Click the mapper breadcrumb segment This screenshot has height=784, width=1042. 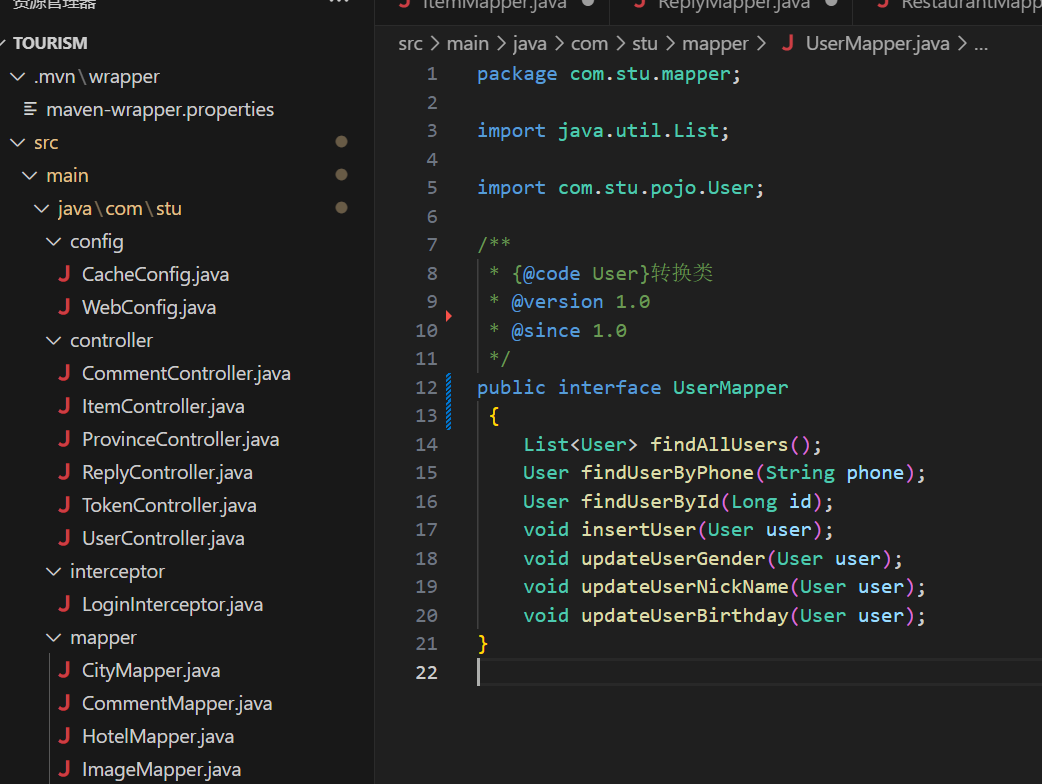point(715,44)
